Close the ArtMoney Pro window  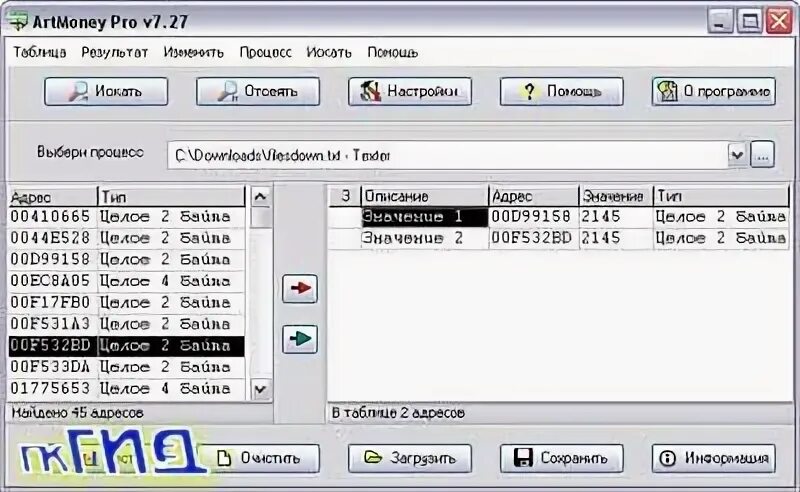click(x=779, y=21)
